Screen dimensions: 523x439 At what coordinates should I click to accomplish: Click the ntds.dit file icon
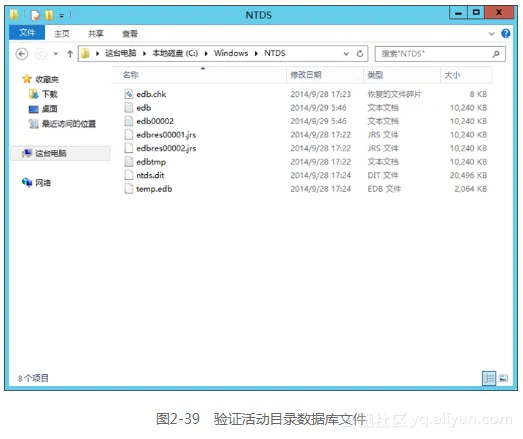129,175
